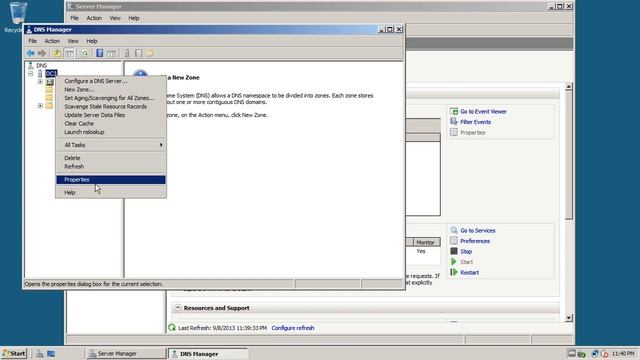
Task: Click the third folder icon under DC1
Action: pyautogui.click(x=49, y=98)
